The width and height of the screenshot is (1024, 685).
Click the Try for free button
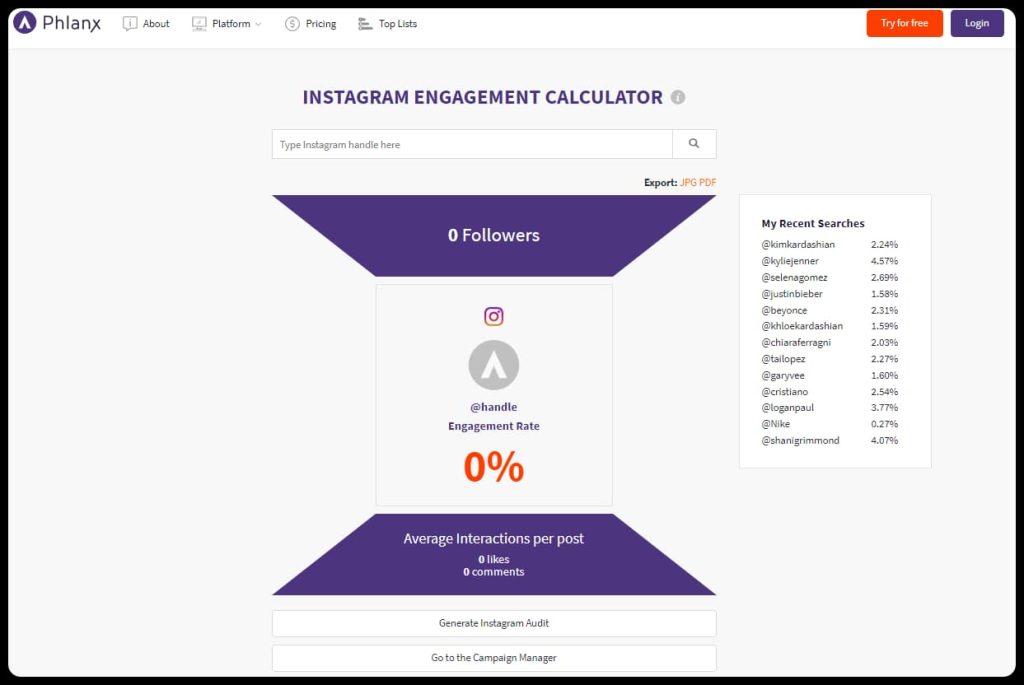coord(904,24)
